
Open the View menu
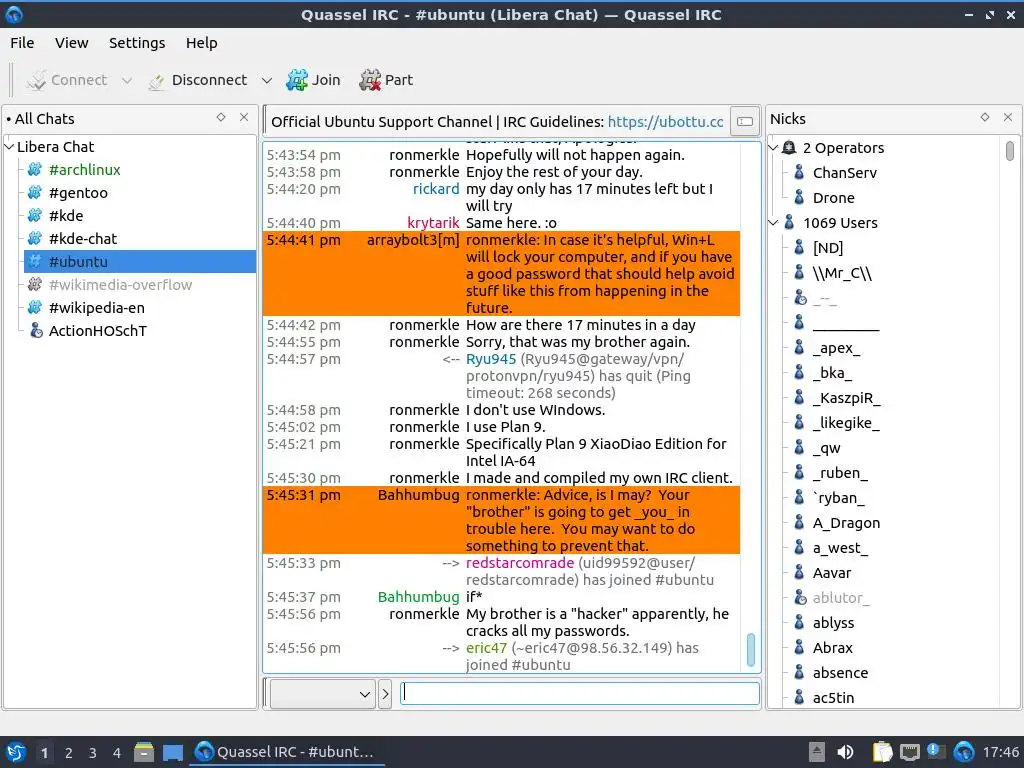[x=71, y=43]
